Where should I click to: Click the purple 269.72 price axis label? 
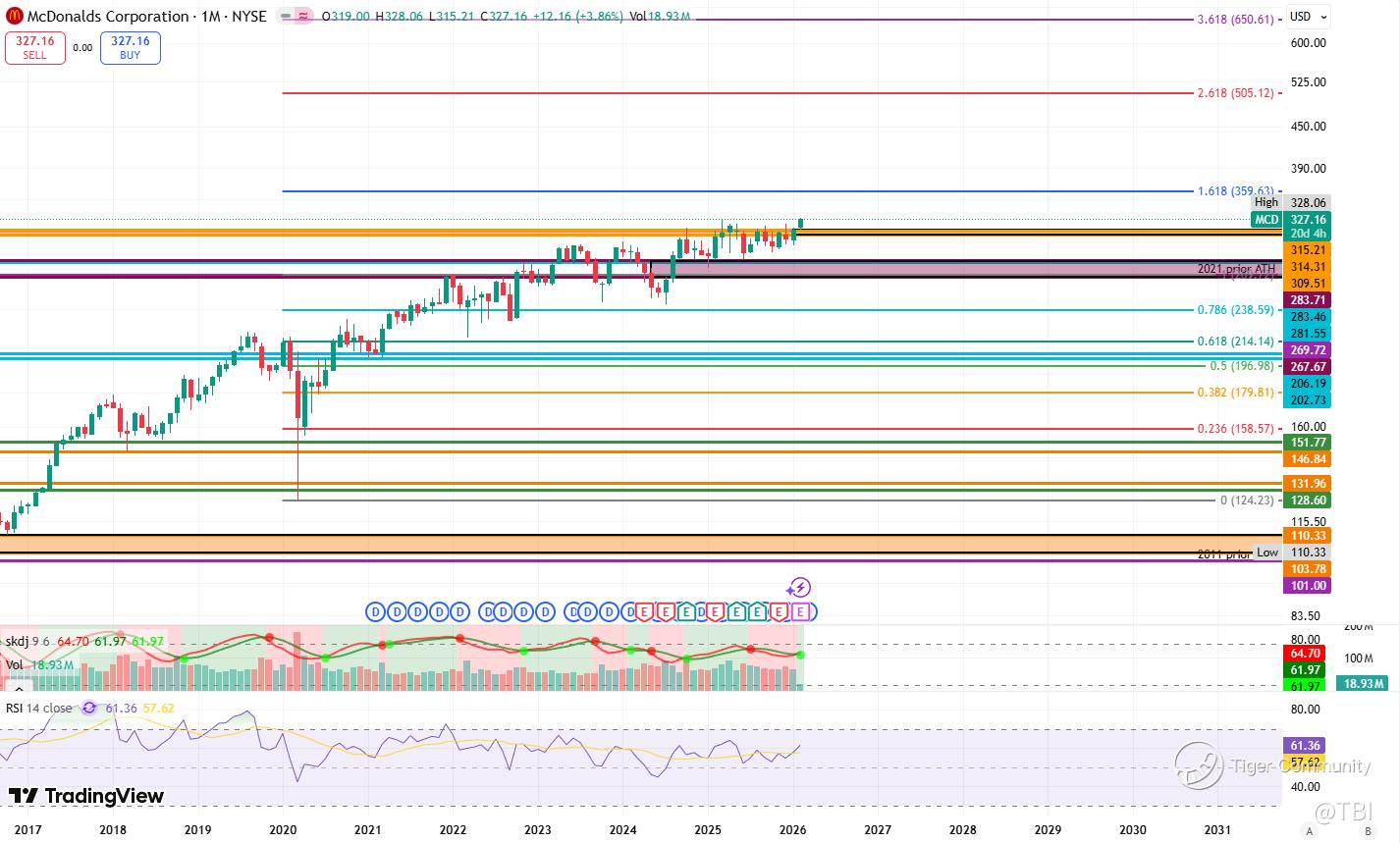[1308, 350]
